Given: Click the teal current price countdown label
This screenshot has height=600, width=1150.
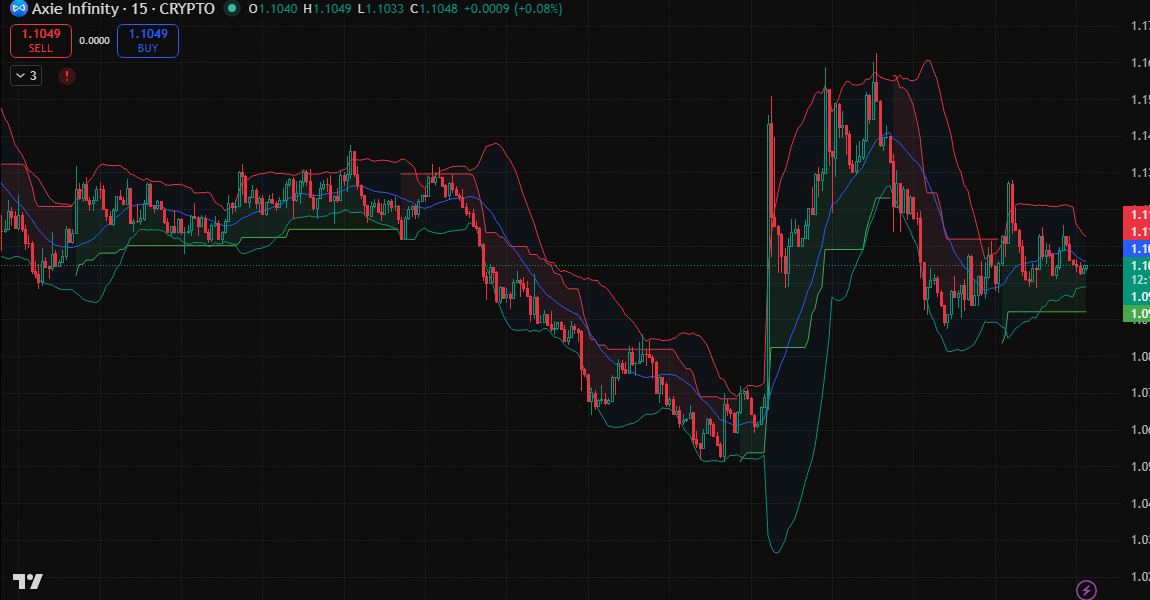Looking at the screenshot, I should click(1137, 273).
